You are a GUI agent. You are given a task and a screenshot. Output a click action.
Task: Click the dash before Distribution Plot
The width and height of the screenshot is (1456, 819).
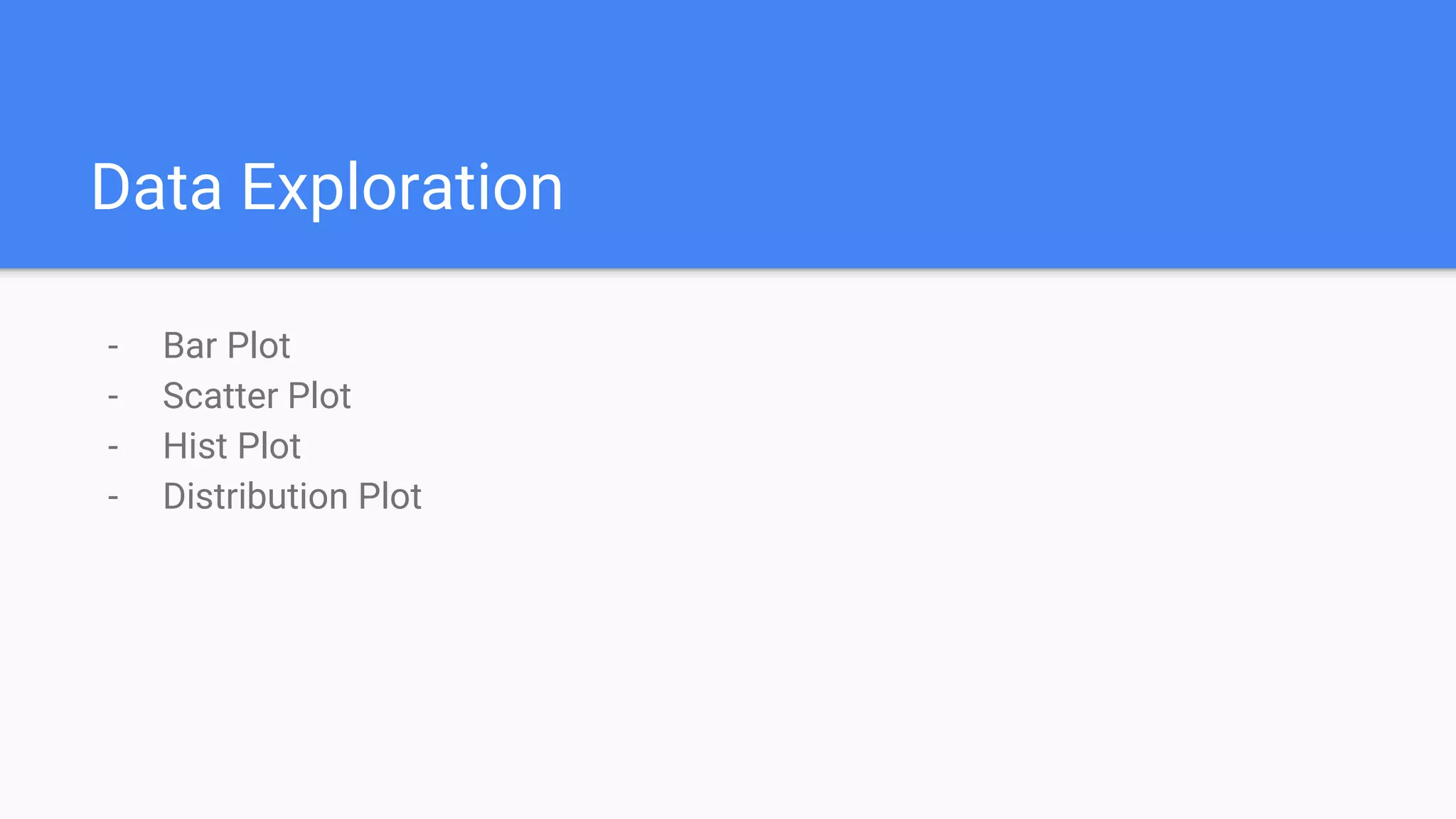113,498
